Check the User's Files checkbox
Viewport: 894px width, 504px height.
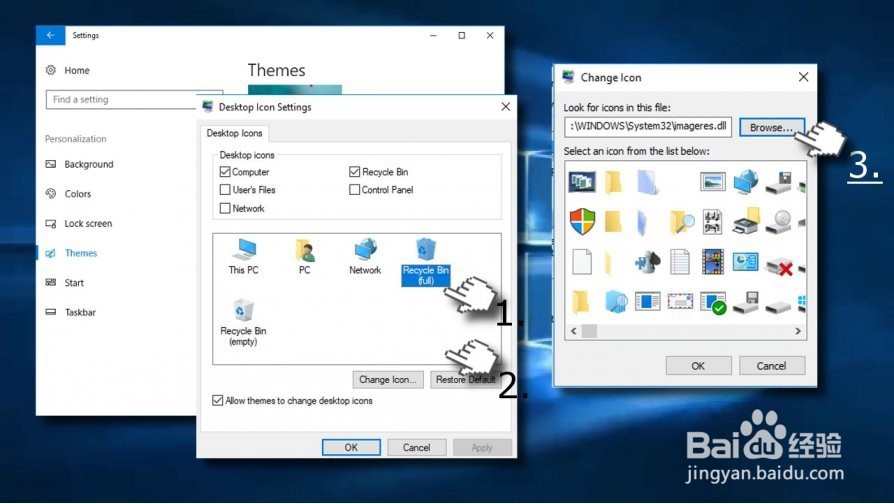[x=225, y=189]
